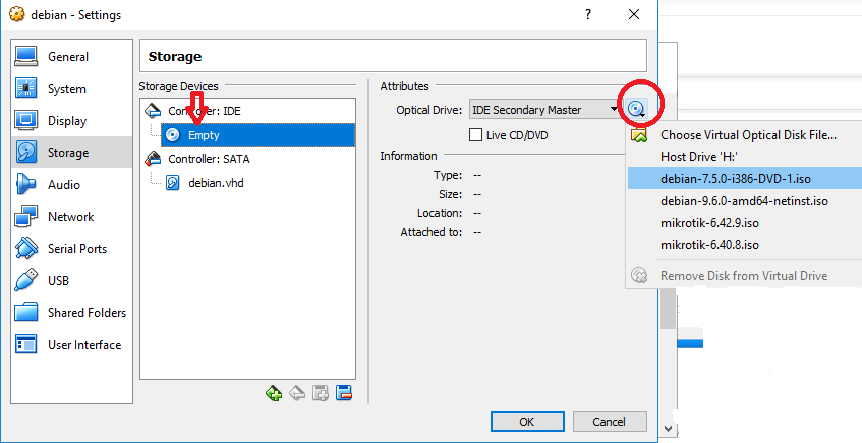
Task: Click the background window scrollbar down arrow
Action: coord(668,428)
